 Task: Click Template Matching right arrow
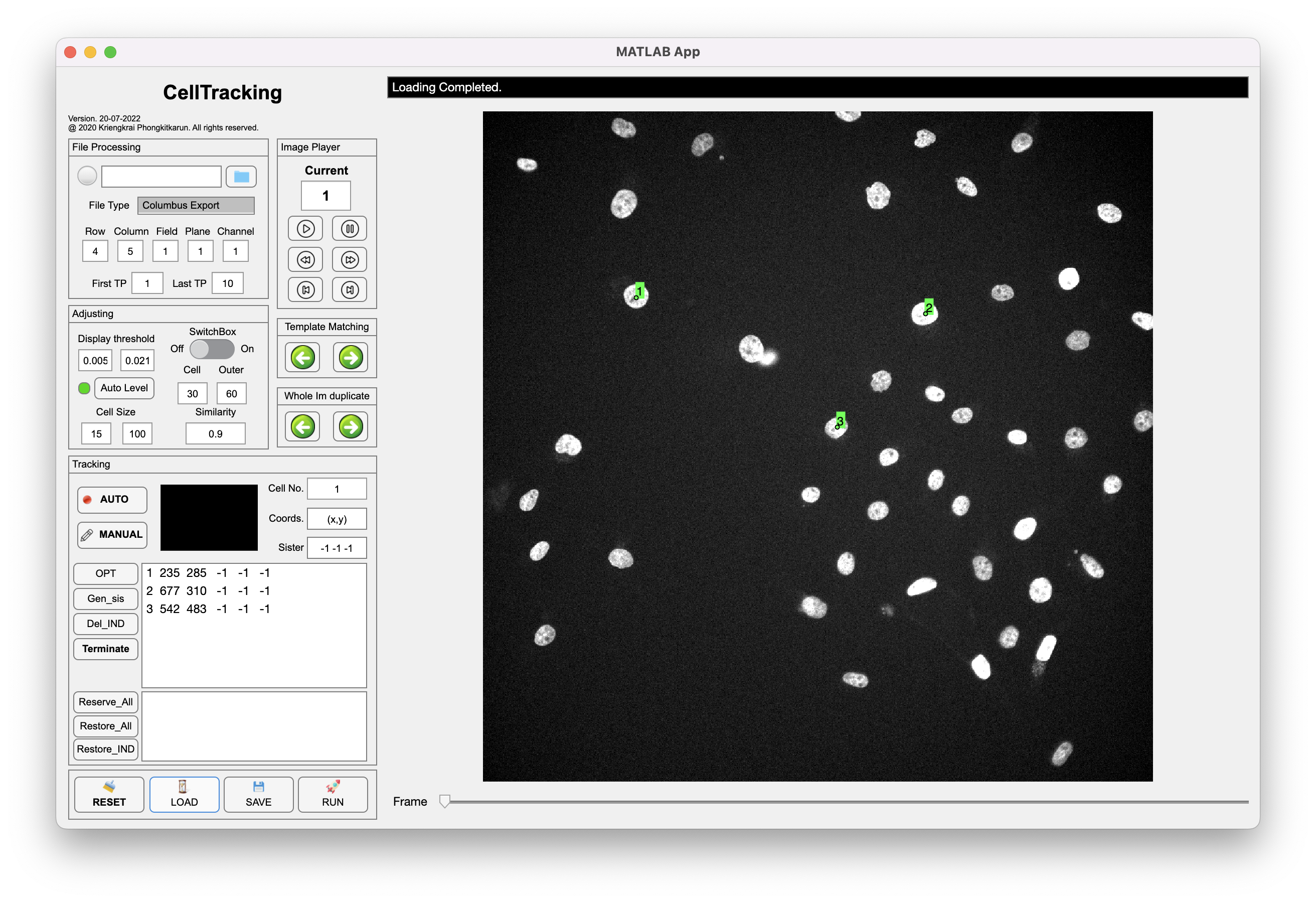click(x=351, y=358)
